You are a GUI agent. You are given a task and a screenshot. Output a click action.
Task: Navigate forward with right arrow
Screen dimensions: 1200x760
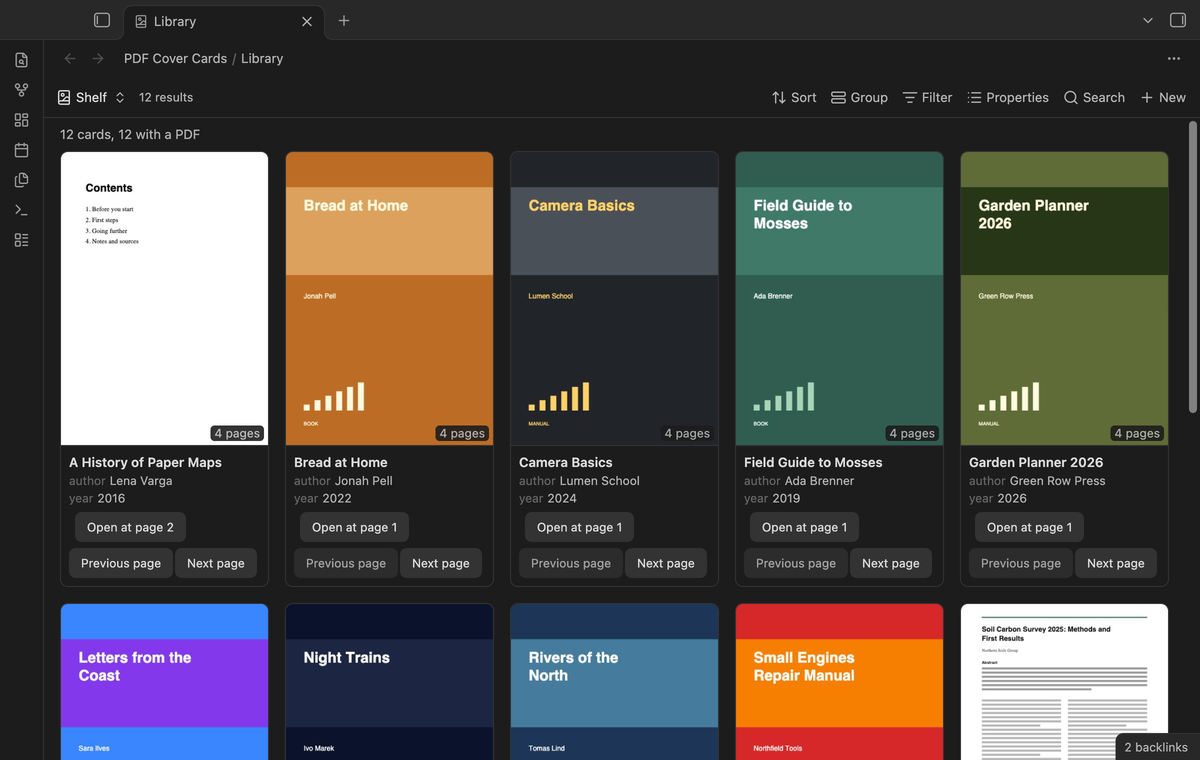[98, 58]
